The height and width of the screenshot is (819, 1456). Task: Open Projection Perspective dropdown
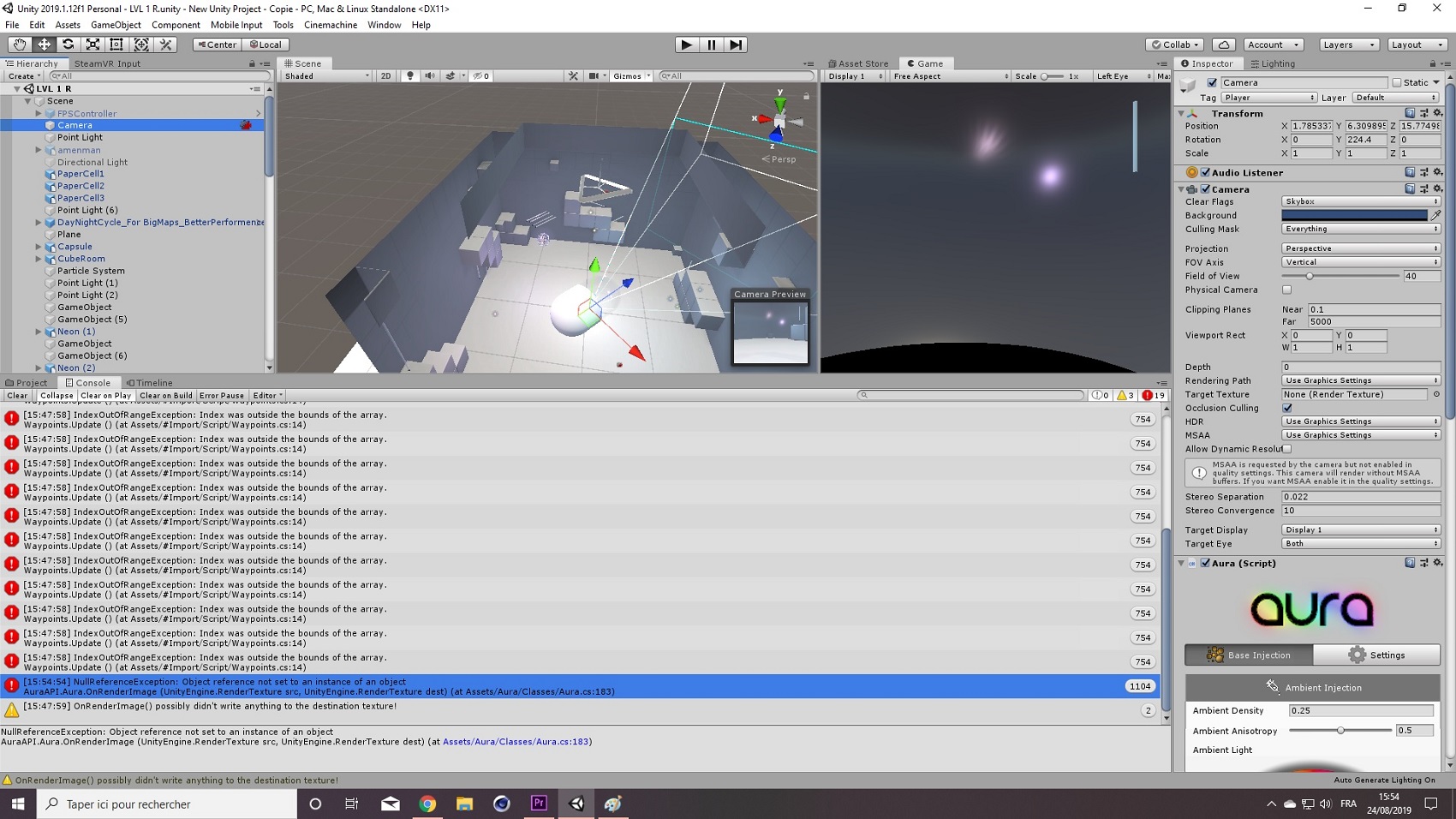(x=1361, y=248)
